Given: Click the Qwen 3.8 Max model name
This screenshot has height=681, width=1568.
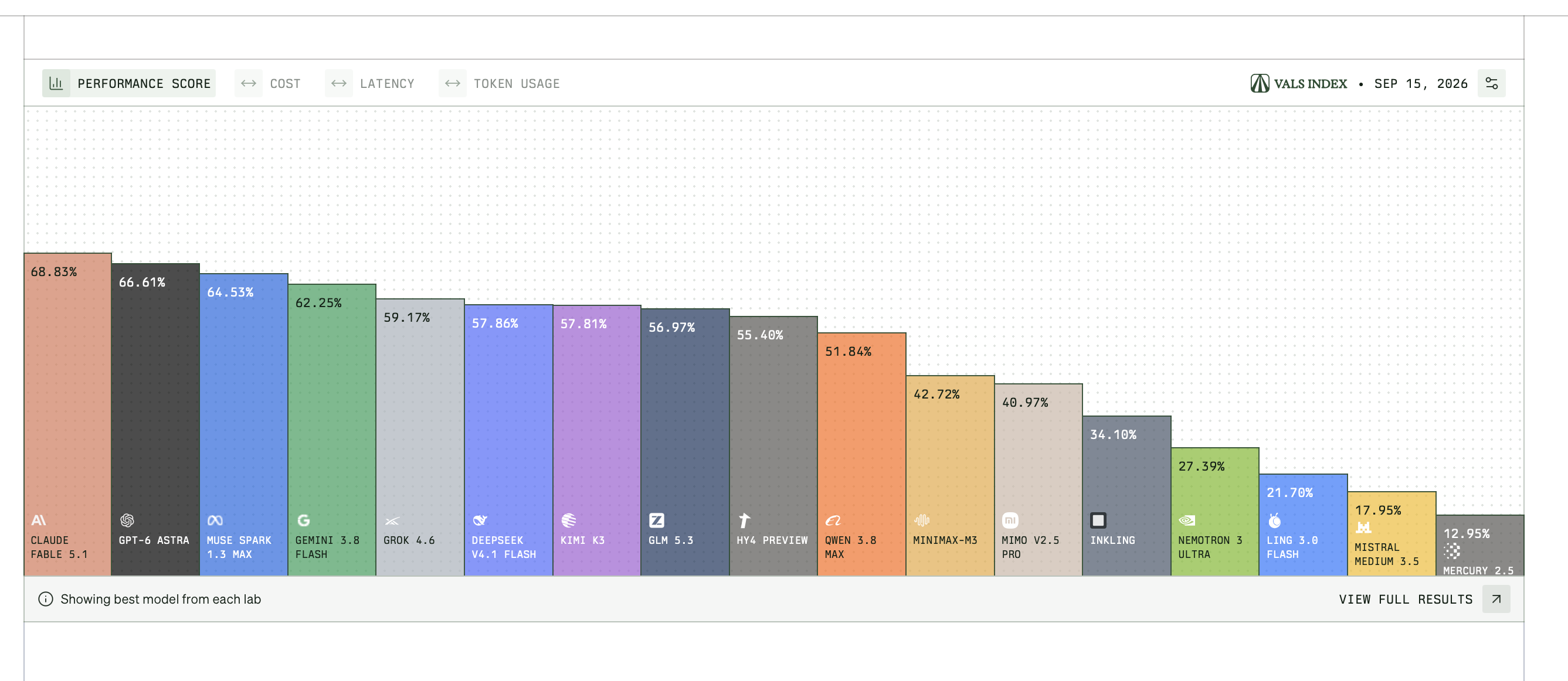Looking at the screenshot, I should coord(851,547).
